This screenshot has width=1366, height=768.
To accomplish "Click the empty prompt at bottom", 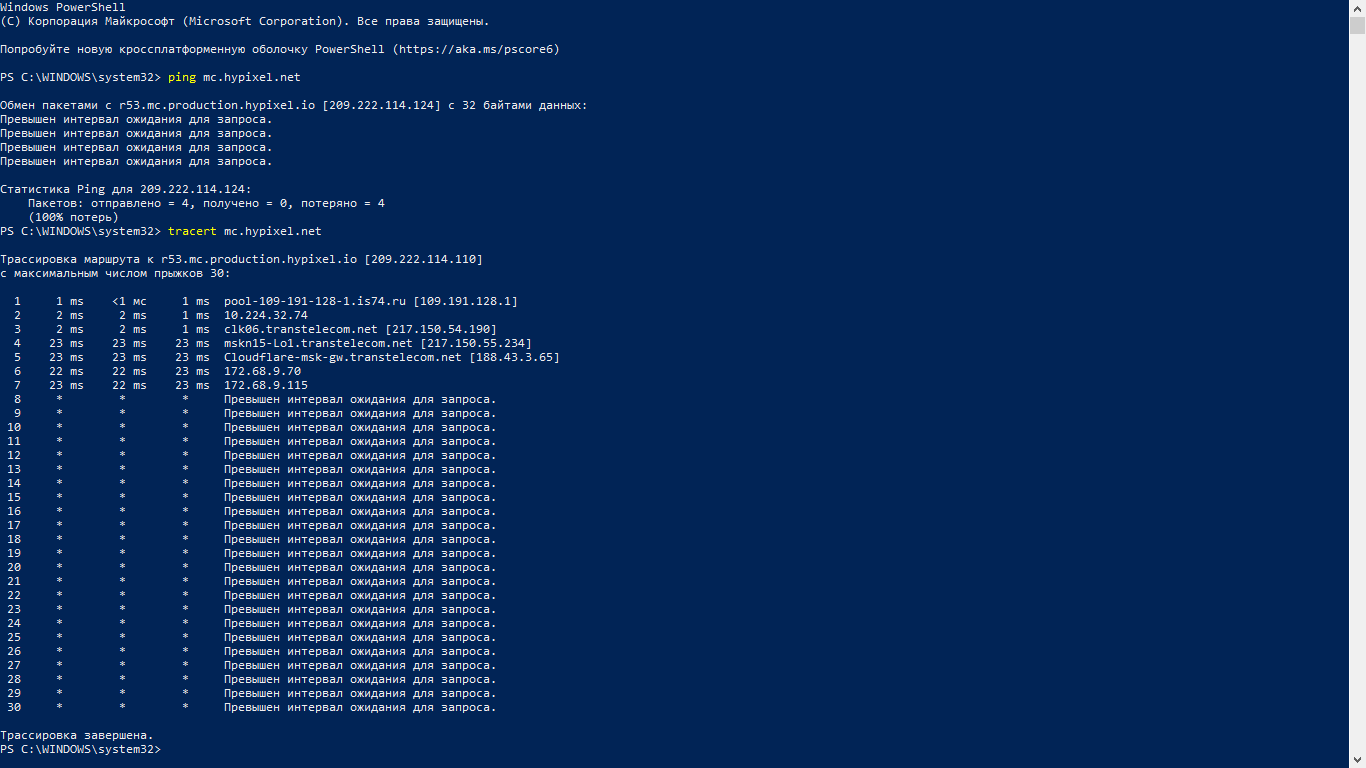I will tap(80, 749).
